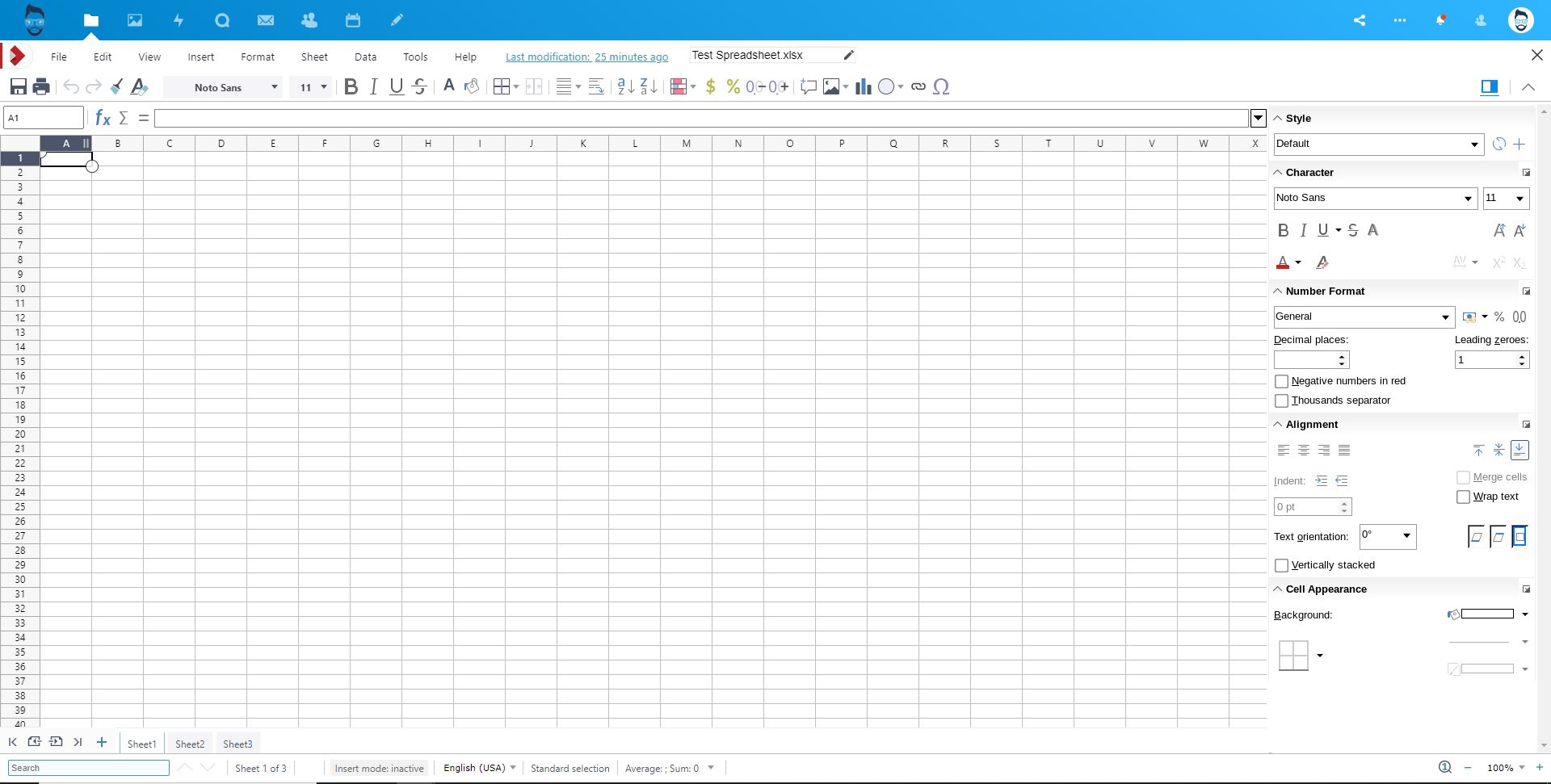Enable the Thousands separator checkbox
This screenshot has height=784, width=1551.
(x=1282, y=400)
